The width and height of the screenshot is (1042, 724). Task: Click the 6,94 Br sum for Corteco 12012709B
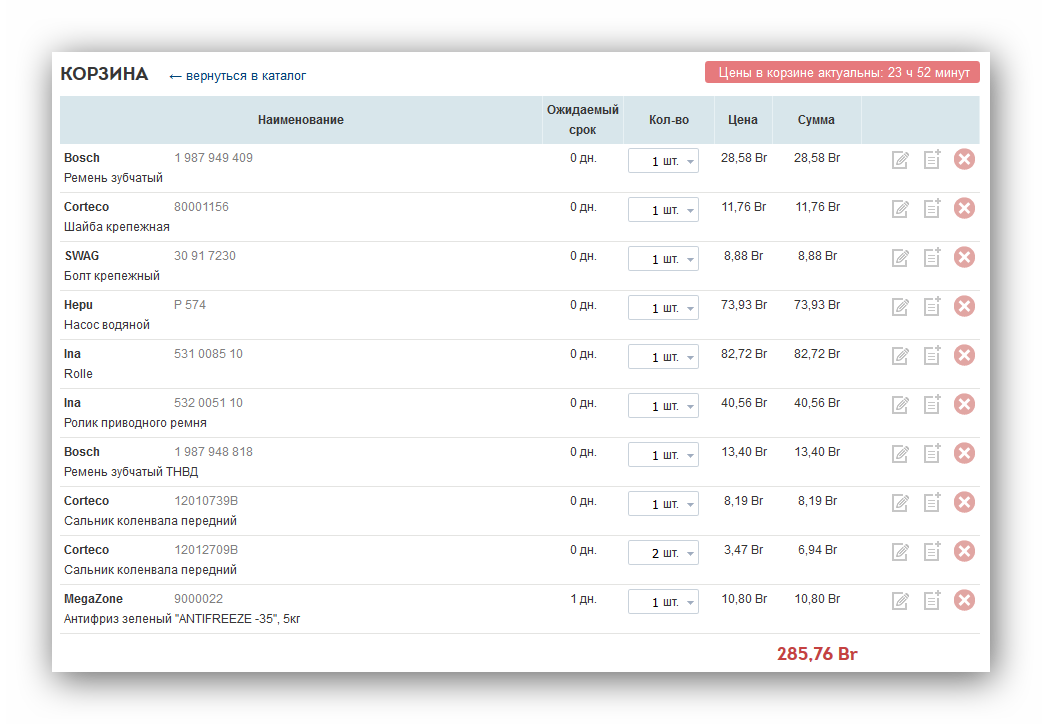coord(817,550)
